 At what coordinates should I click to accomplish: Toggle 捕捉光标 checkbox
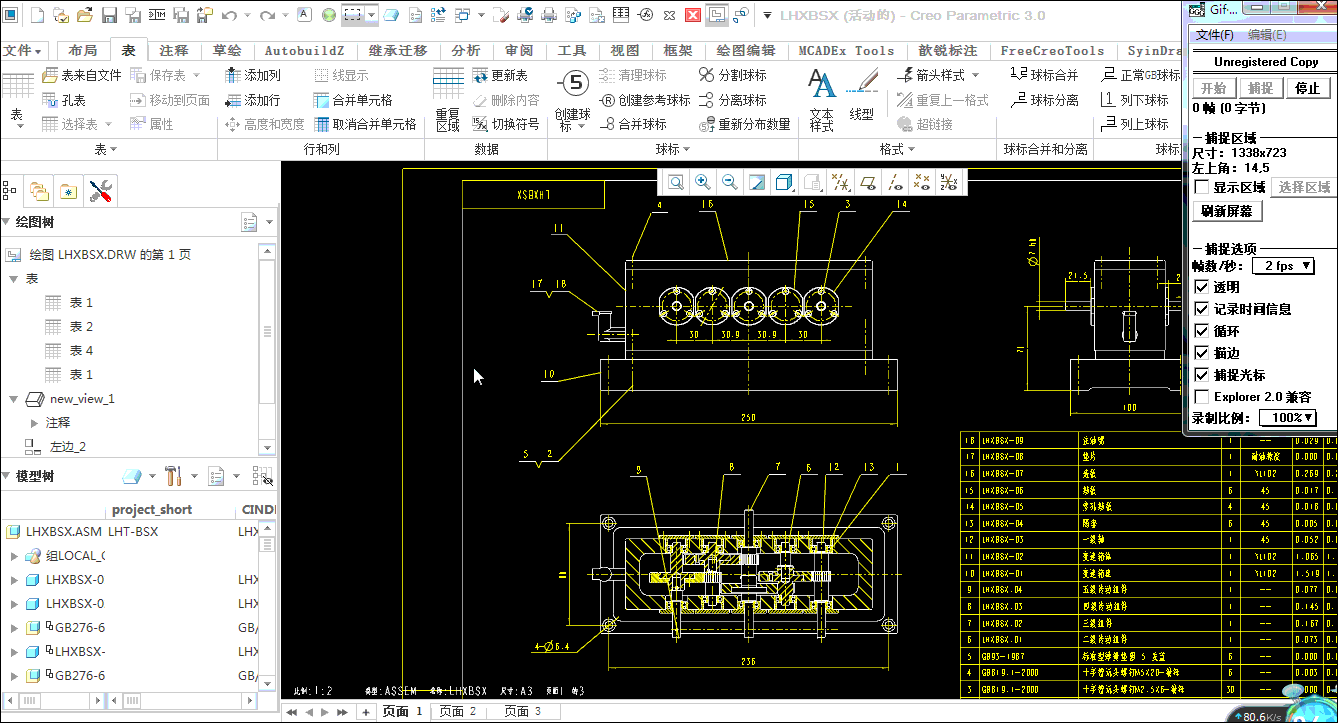pos(1202,375)
